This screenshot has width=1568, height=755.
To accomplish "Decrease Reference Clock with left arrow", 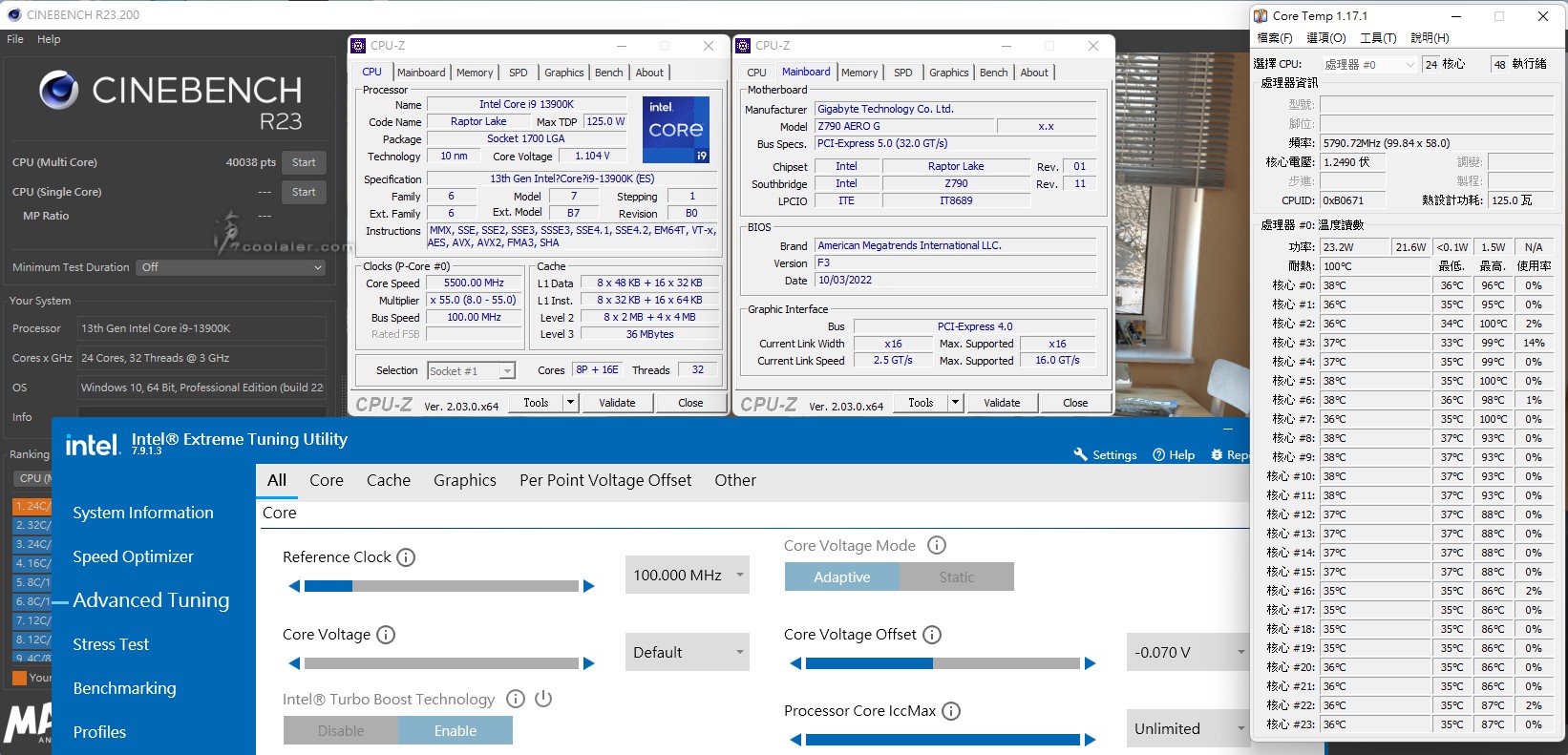I will point(294,586).
